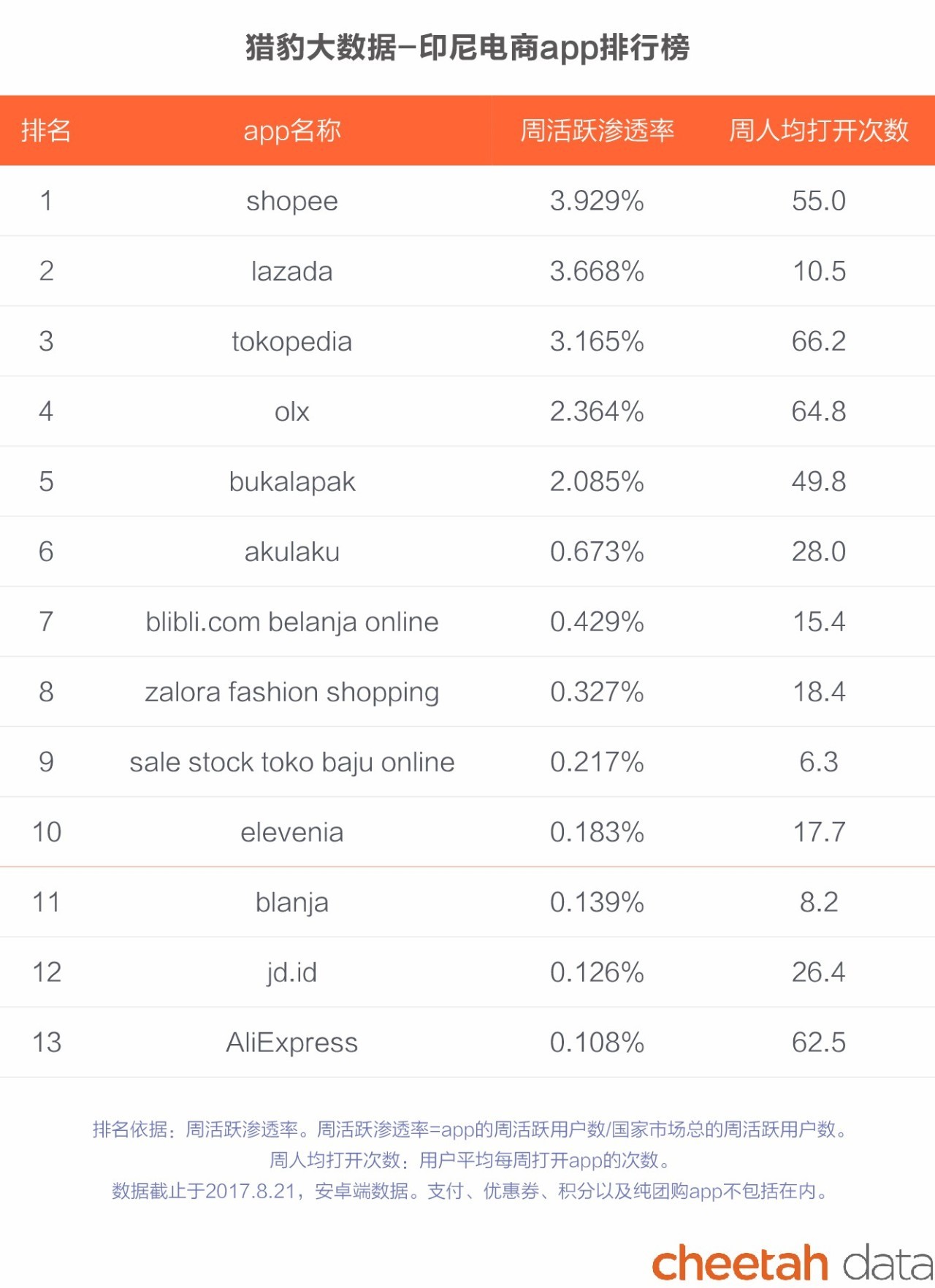Click akulaku in the app list
Viewport: 935px width, 1288px height.
click(292, 552)
